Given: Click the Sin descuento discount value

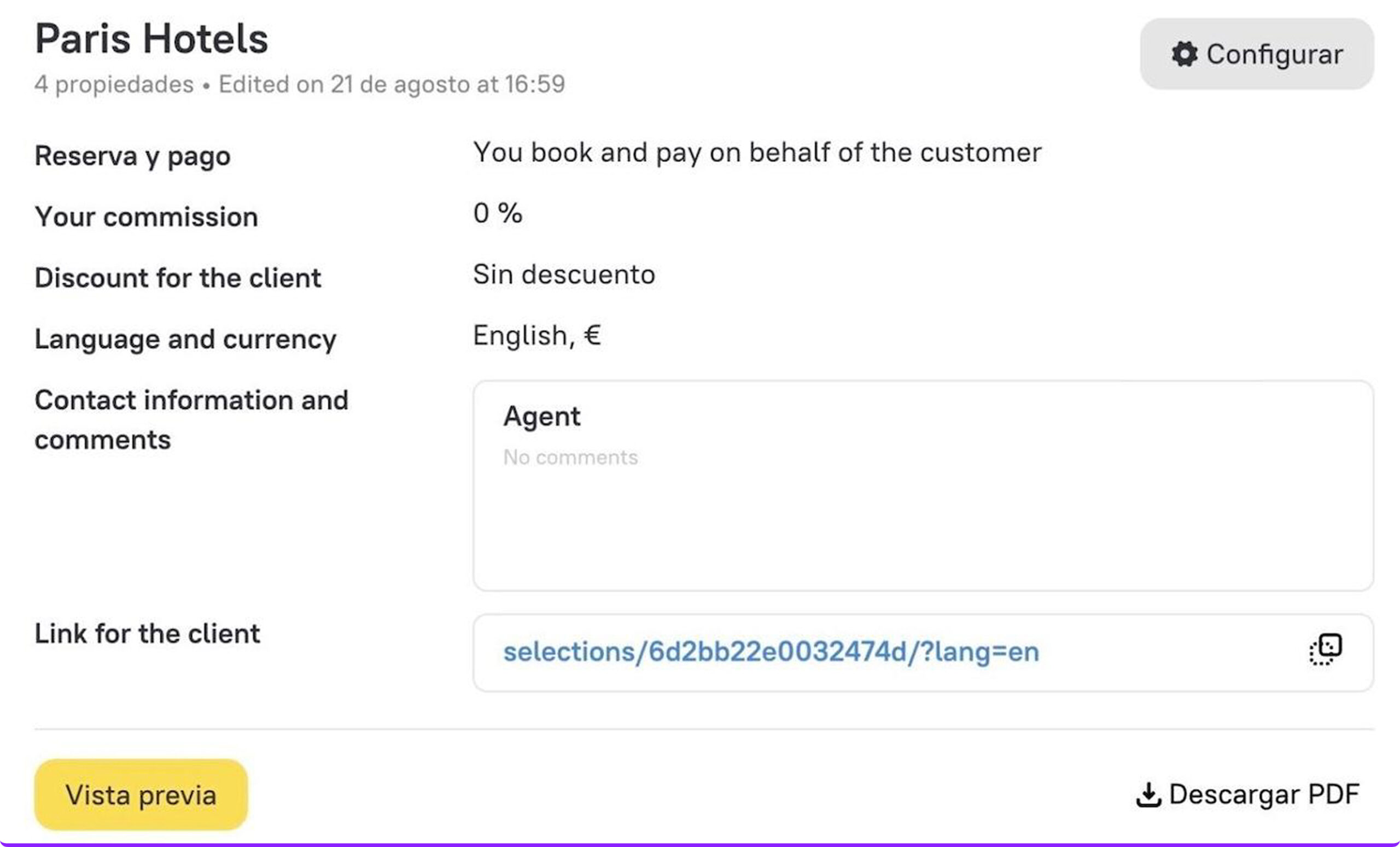Looking at the screenshot, I should tap(564, 274).
